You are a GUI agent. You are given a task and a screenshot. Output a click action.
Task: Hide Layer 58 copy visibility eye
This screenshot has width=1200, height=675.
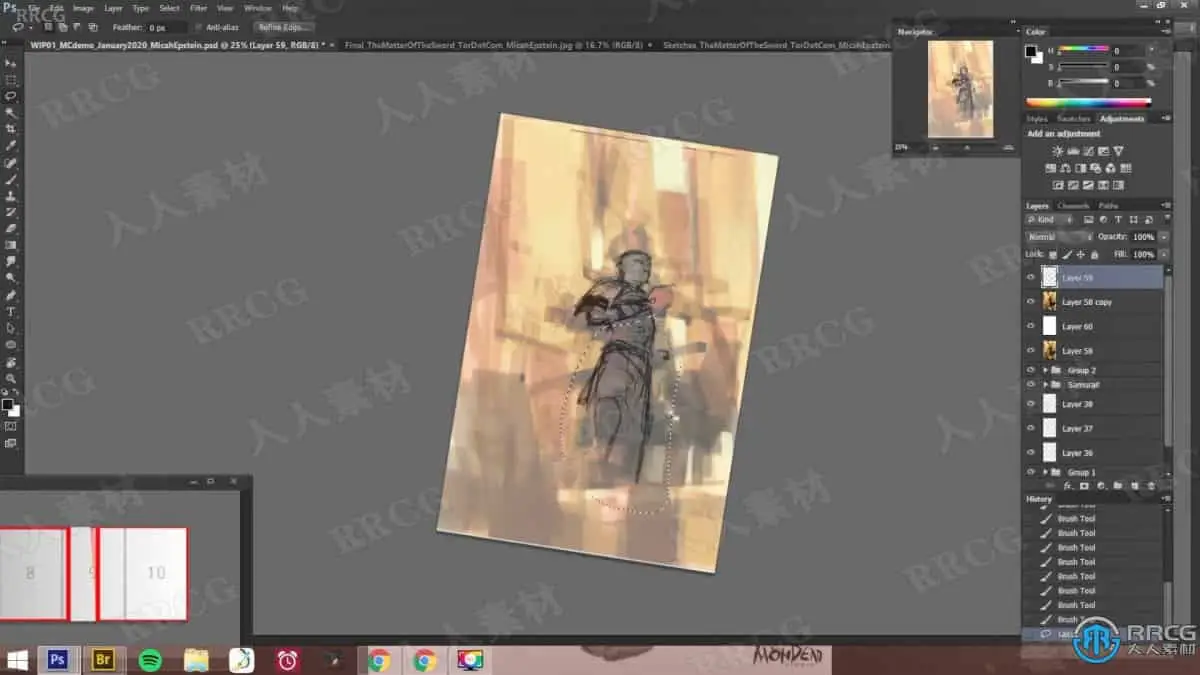1031,301
